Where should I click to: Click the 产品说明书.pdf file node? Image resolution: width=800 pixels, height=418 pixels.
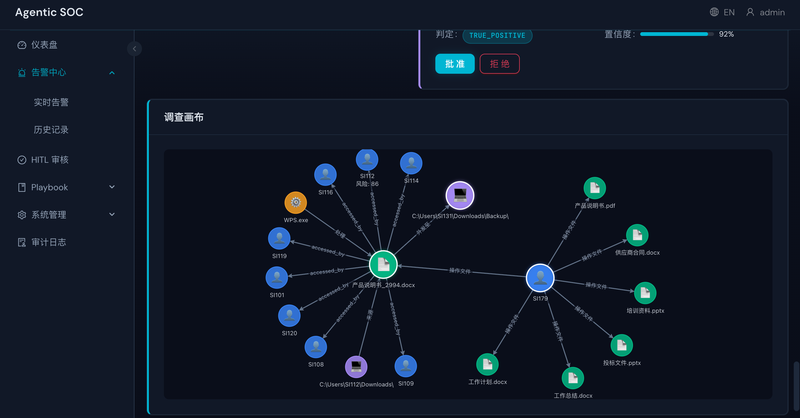(x=594, y=188)
